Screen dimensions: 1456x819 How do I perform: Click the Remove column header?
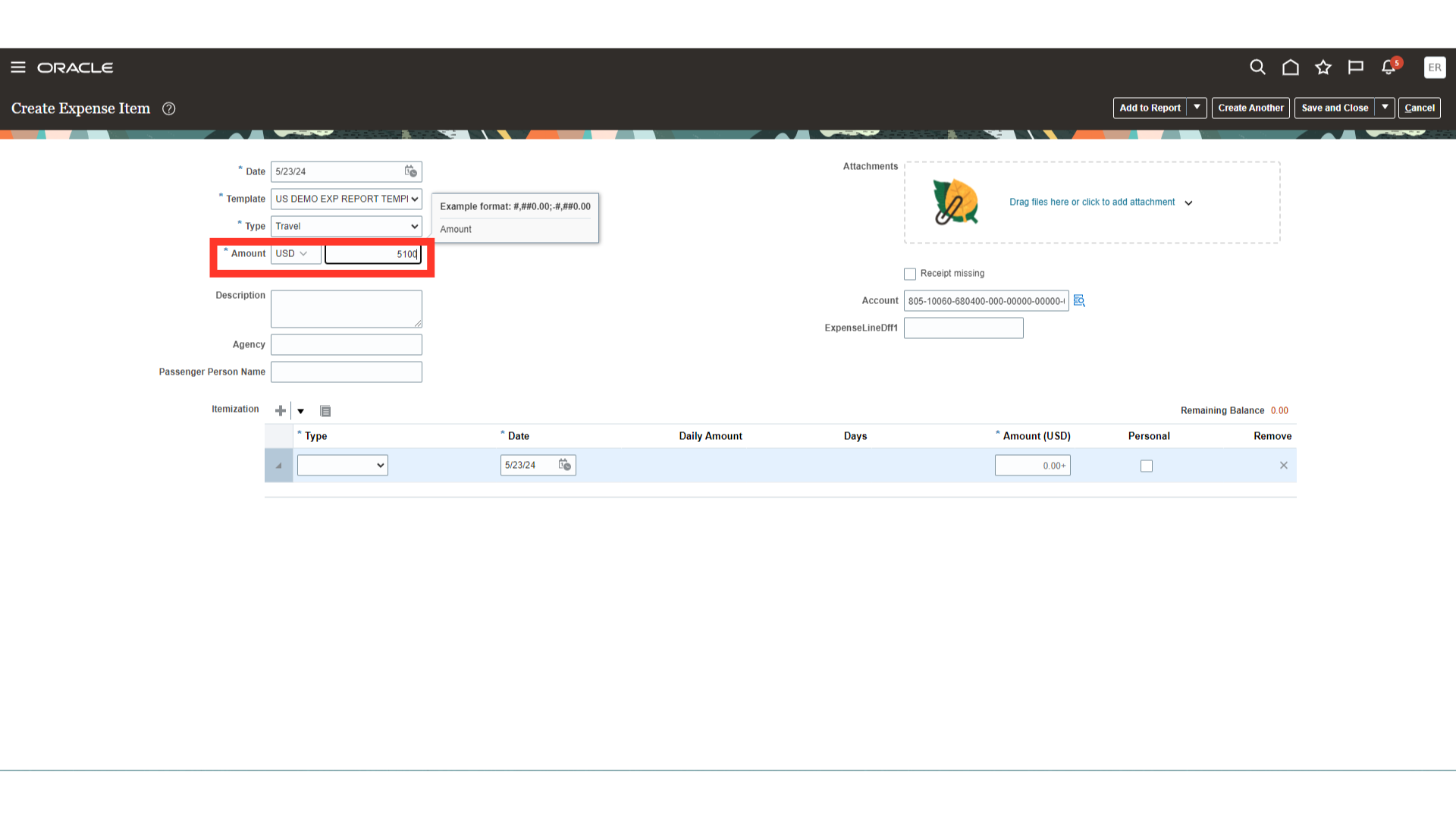tap(1272, 436)
